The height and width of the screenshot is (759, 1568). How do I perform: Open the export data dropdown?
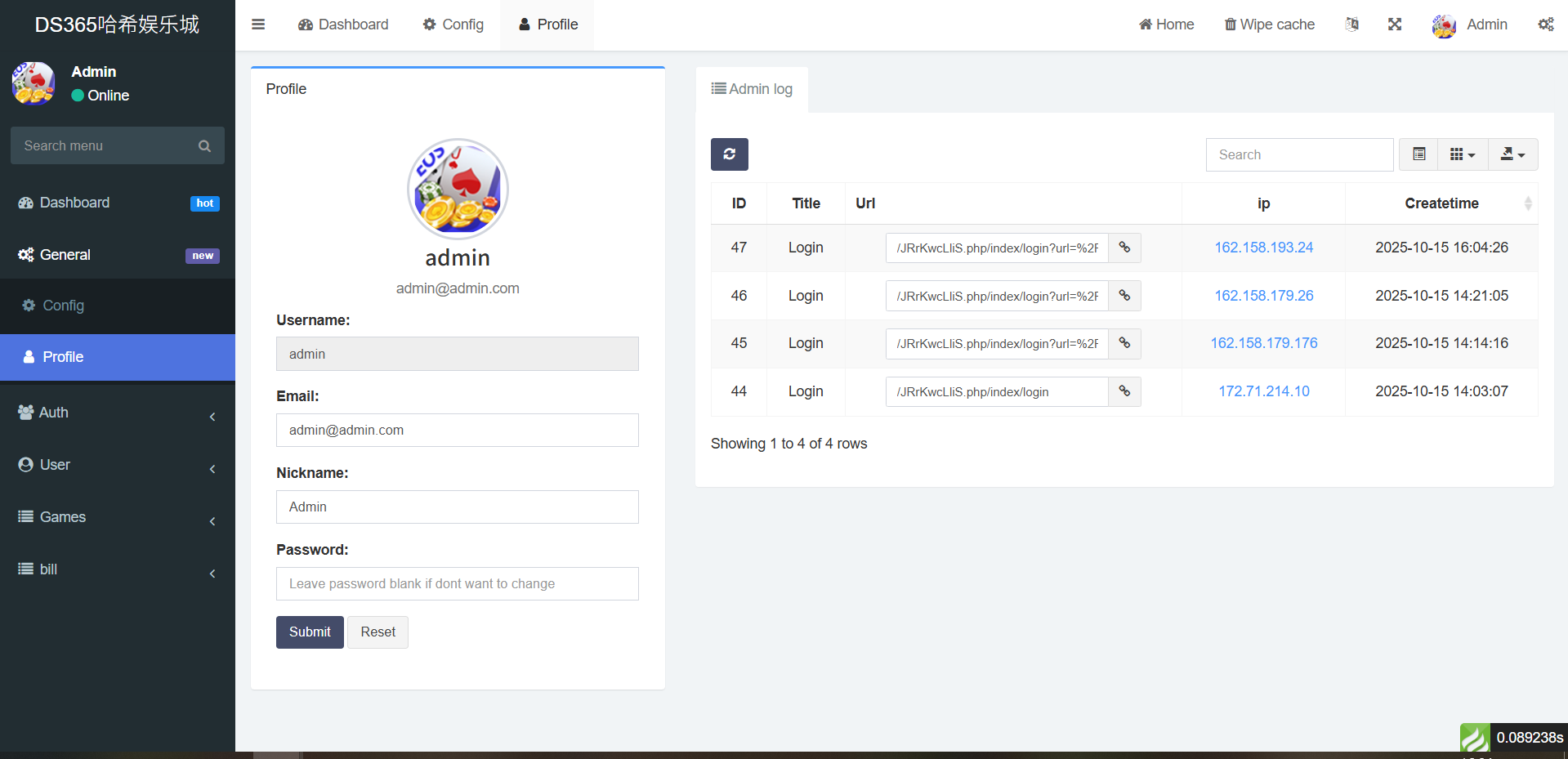pos(1512,154)
